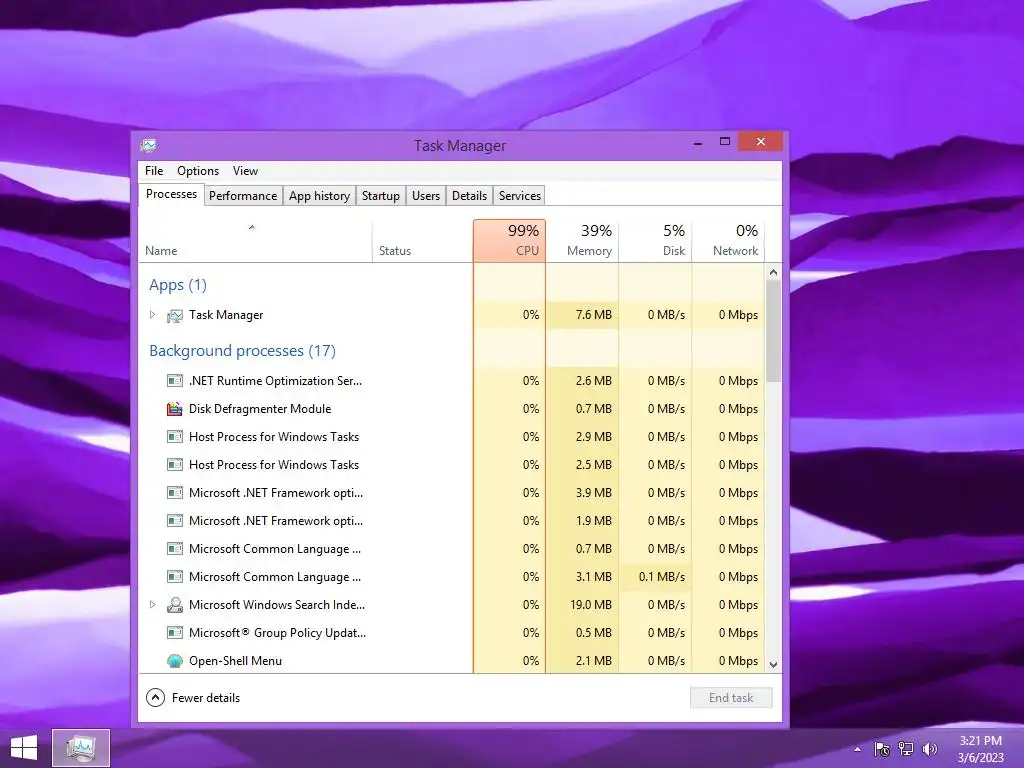Select the .NET Runtime Optimization Ser... name

click(275, 381)
